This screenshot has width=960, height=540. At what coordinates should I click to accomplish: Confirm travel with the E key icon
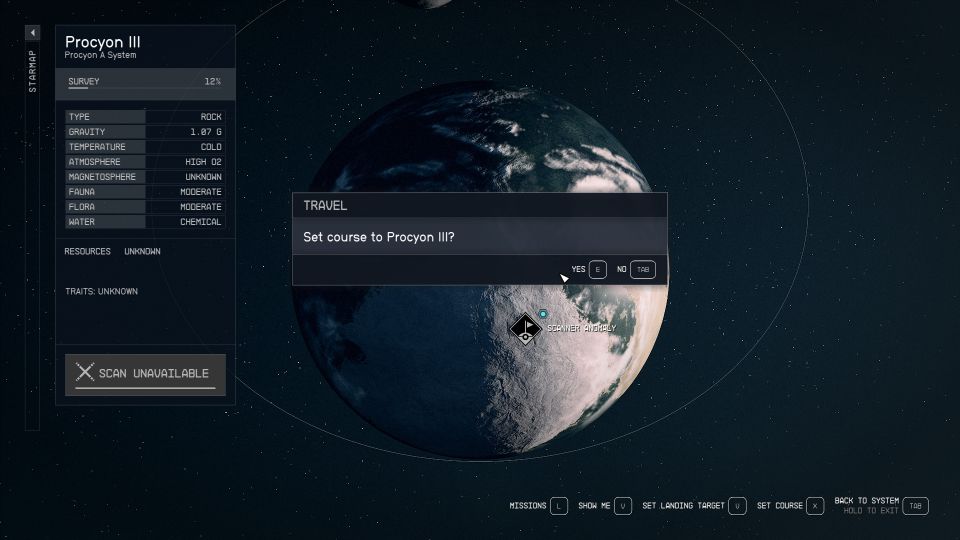598,269
